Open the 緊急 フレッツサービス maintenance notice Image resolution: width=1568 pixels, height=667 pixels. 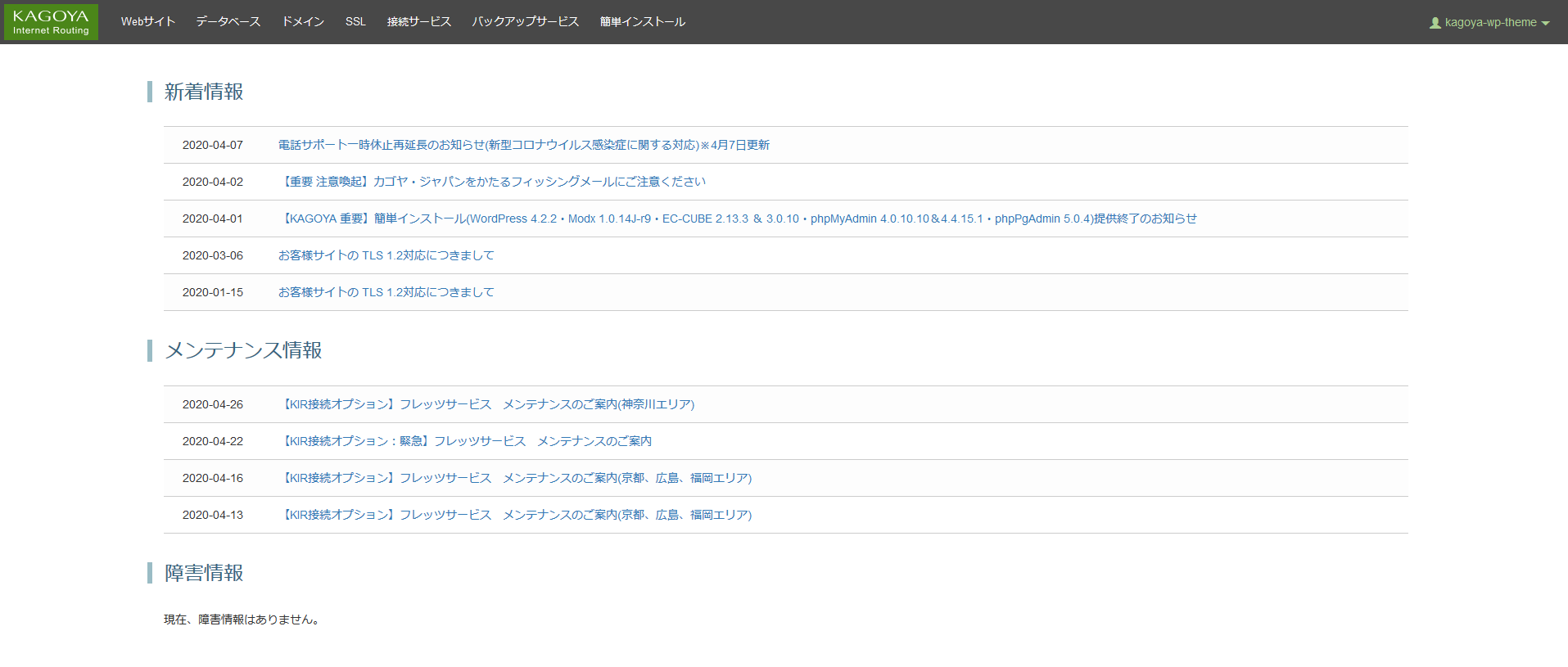[x=465, y=441]
